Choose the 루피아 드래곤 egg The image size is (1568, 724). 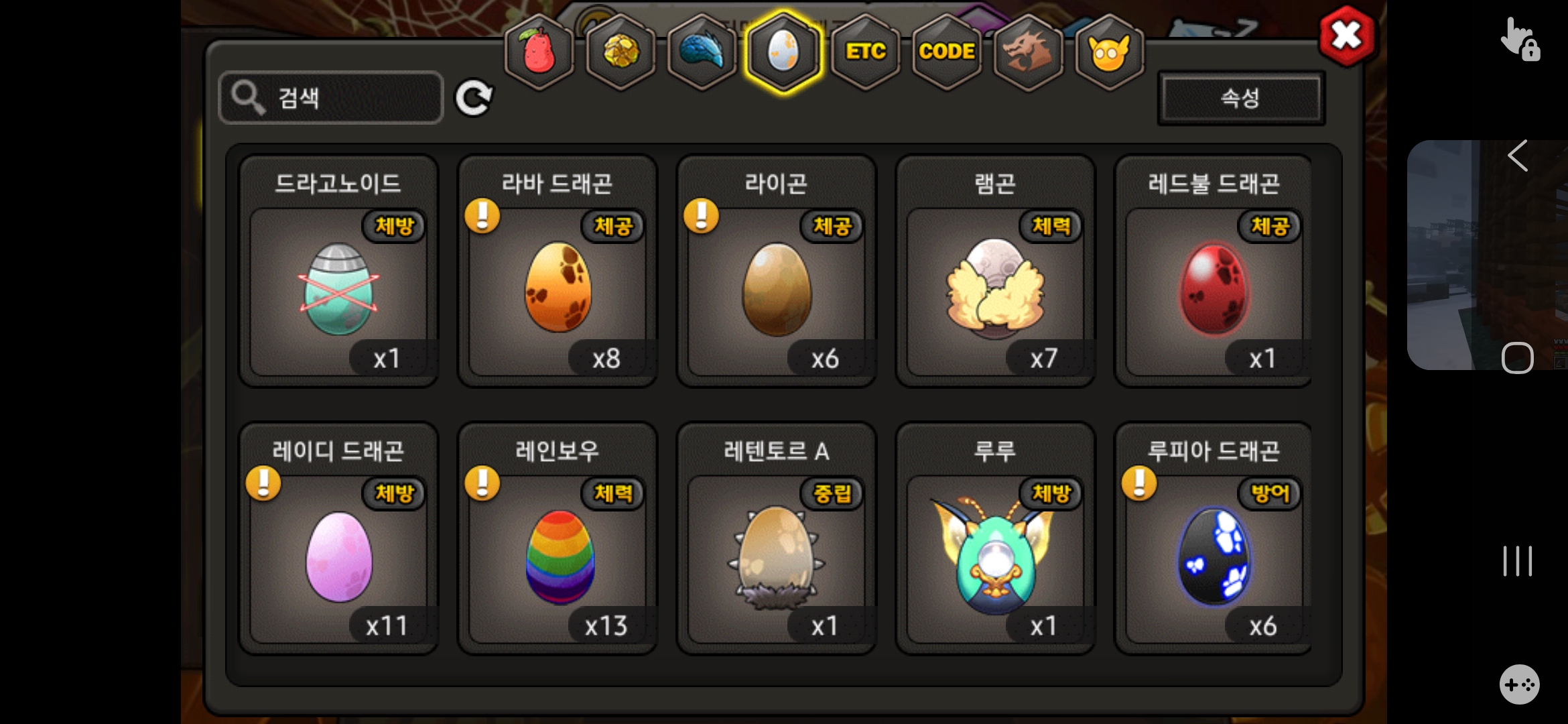[x=1214, y=538]
